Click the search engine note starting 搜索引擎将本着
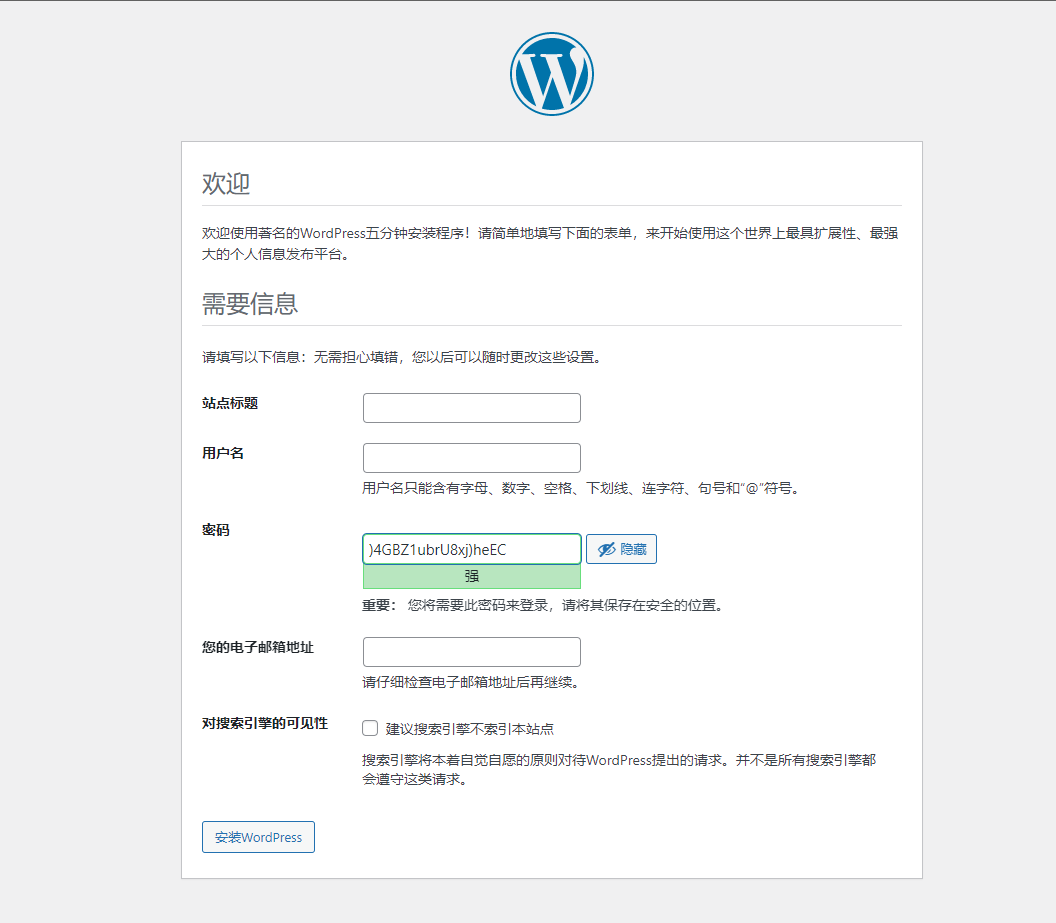 [x=619, y=770]
